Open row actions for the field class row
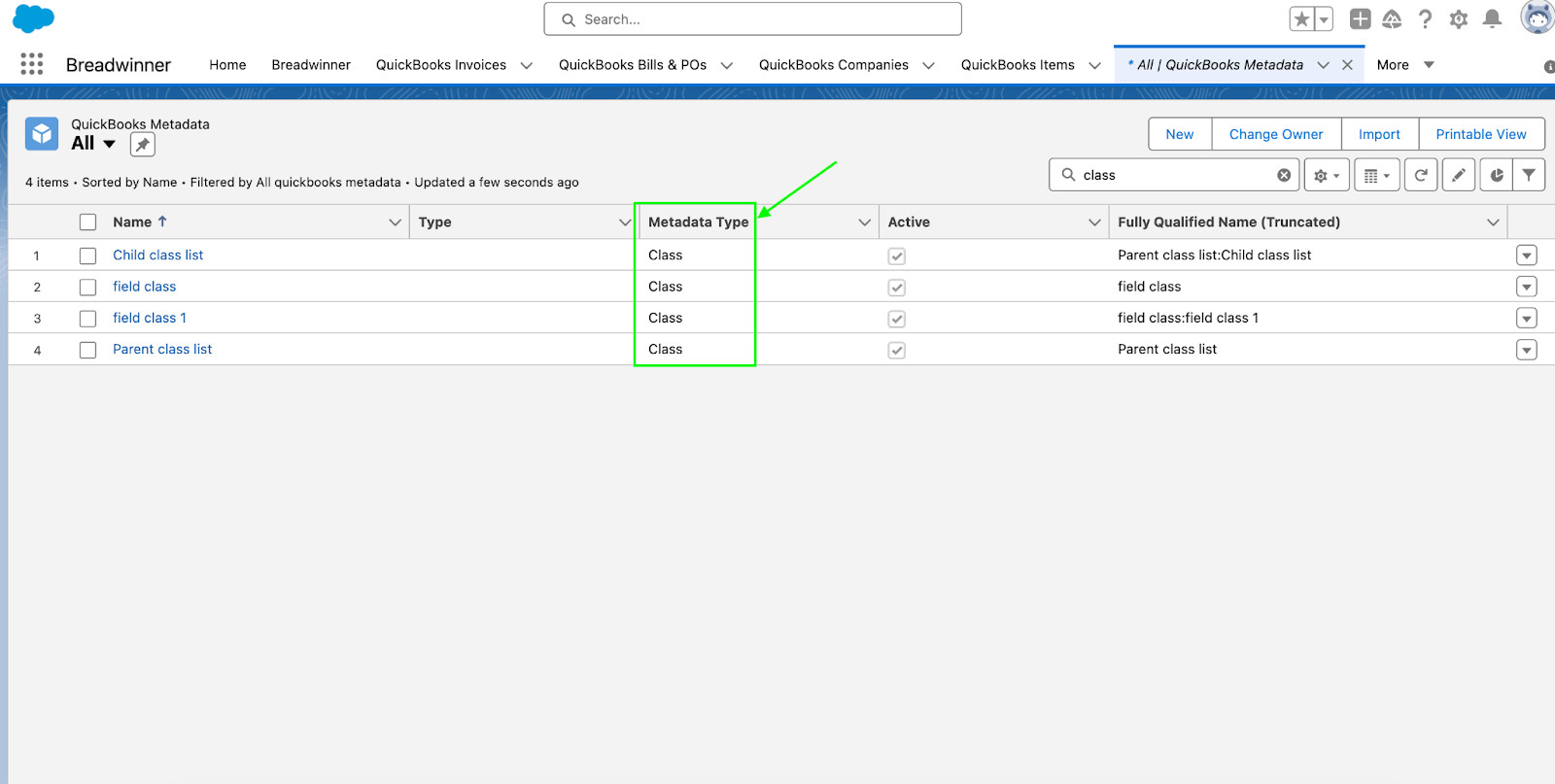The height and width of the screenshot is (784, 1555). tap(1527, 287)
